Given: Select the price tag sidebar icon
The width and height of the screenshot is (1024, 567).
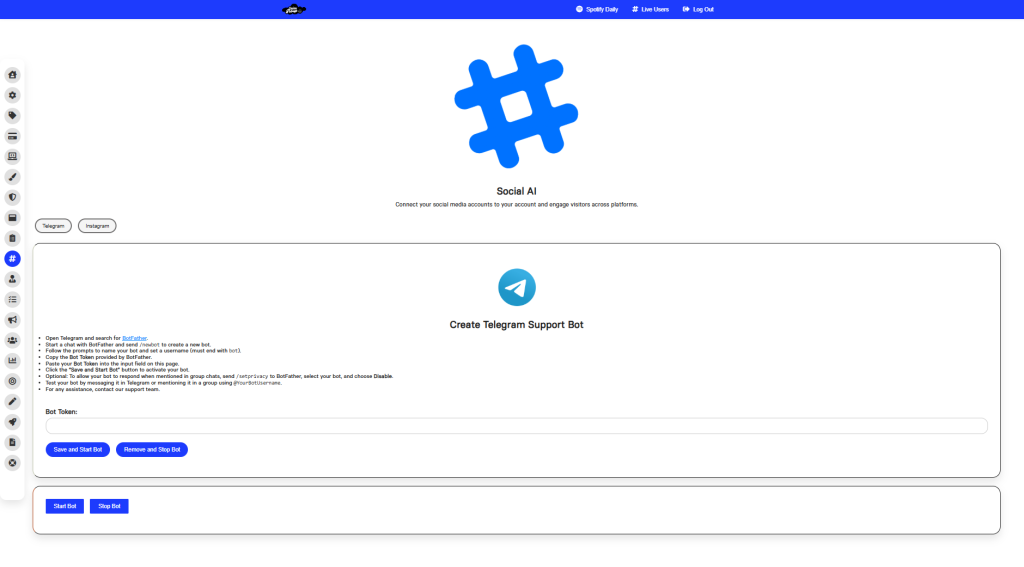Looking at the screenshot, I should (12, 116).
